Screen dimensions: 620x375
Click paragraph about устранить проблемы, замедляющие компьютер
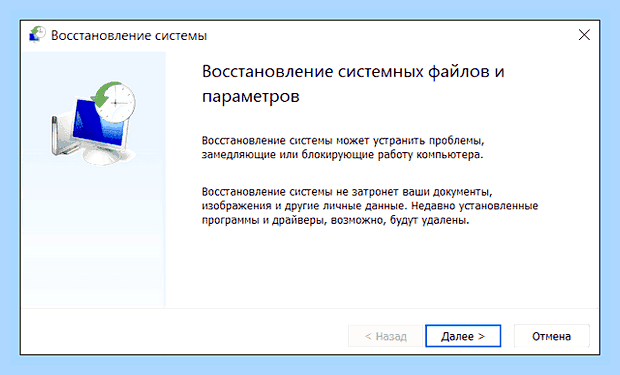coord(343,147)
